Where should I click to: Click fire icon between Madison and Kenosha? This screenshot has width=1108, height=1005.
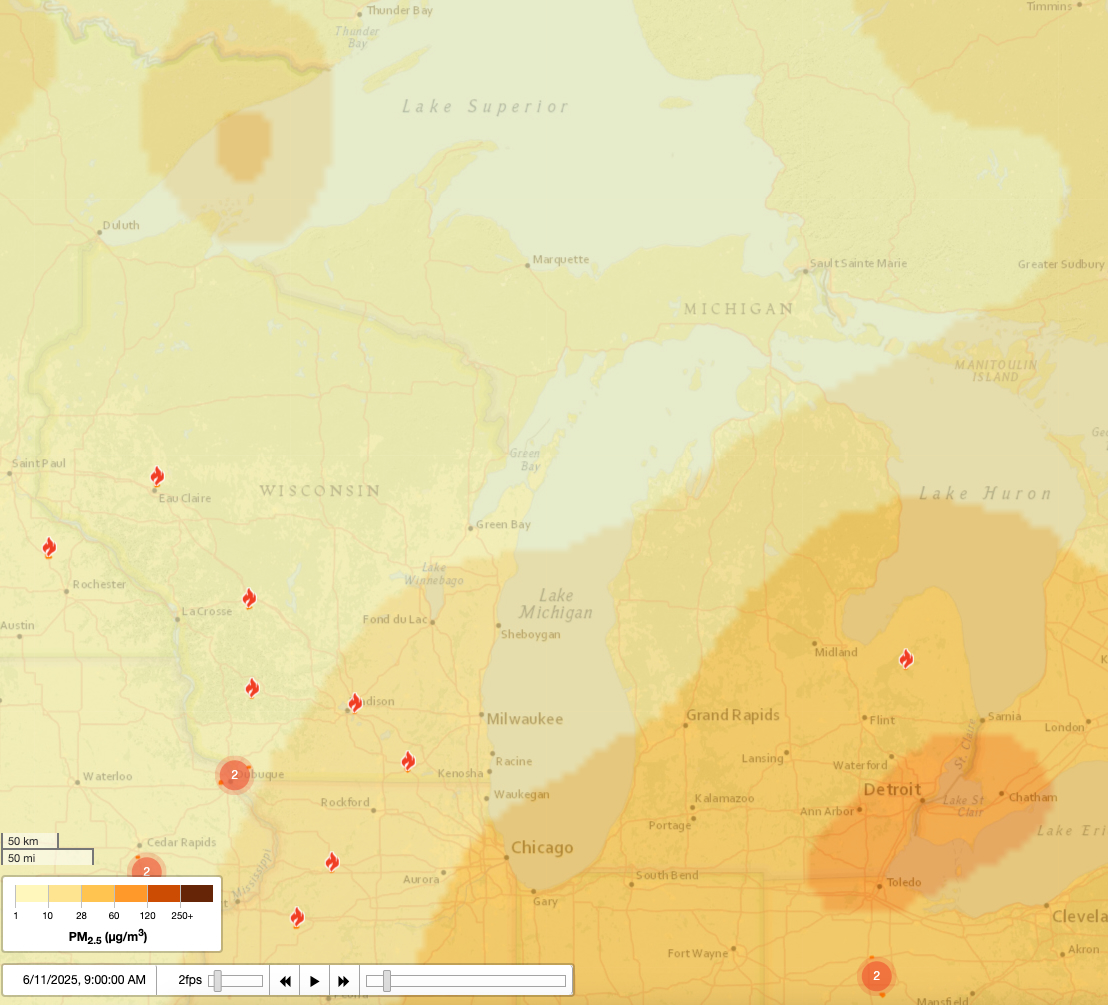click(408, 762)
